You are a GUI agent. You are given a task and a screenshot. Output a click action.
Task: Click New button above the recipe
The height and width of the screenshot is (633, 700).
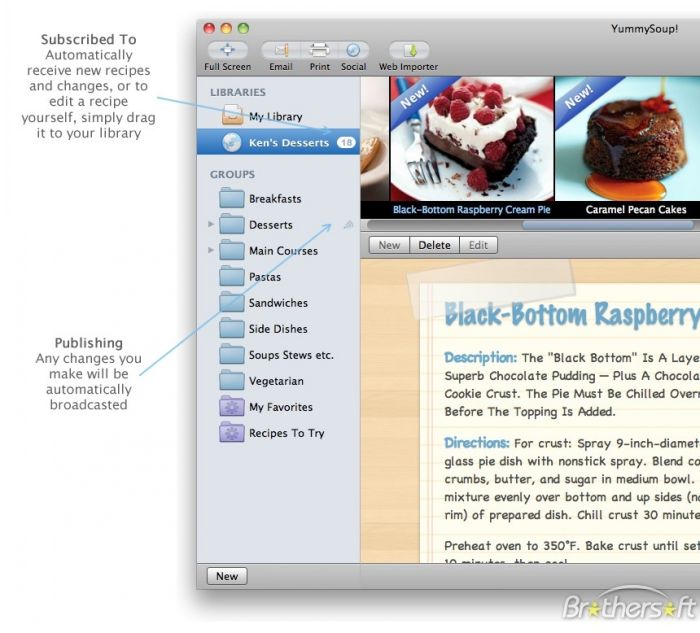(389, 245)
